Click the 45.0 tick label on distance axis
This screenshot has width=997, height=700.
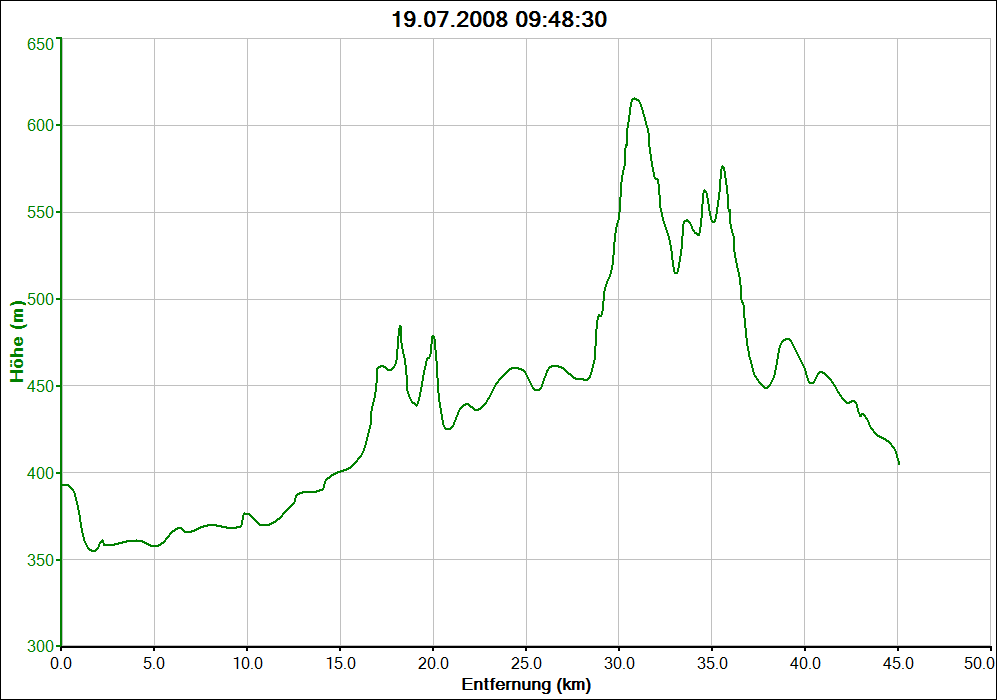tap(898, 663)
